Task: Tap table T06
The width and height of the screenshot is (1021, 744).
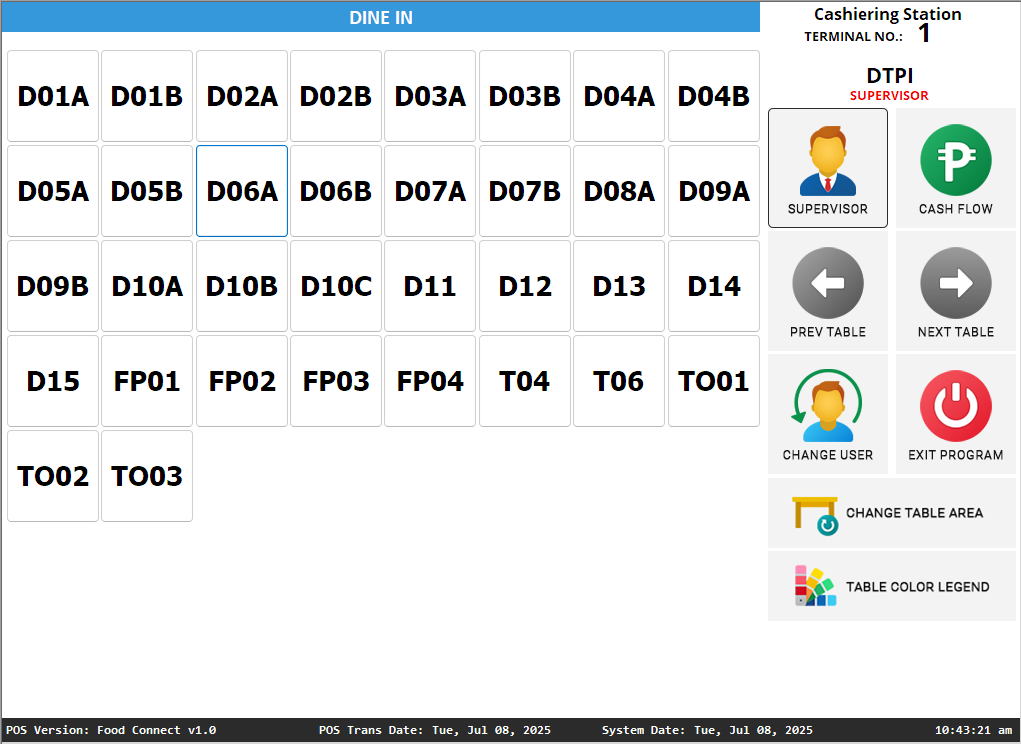Action: point(619,381)
